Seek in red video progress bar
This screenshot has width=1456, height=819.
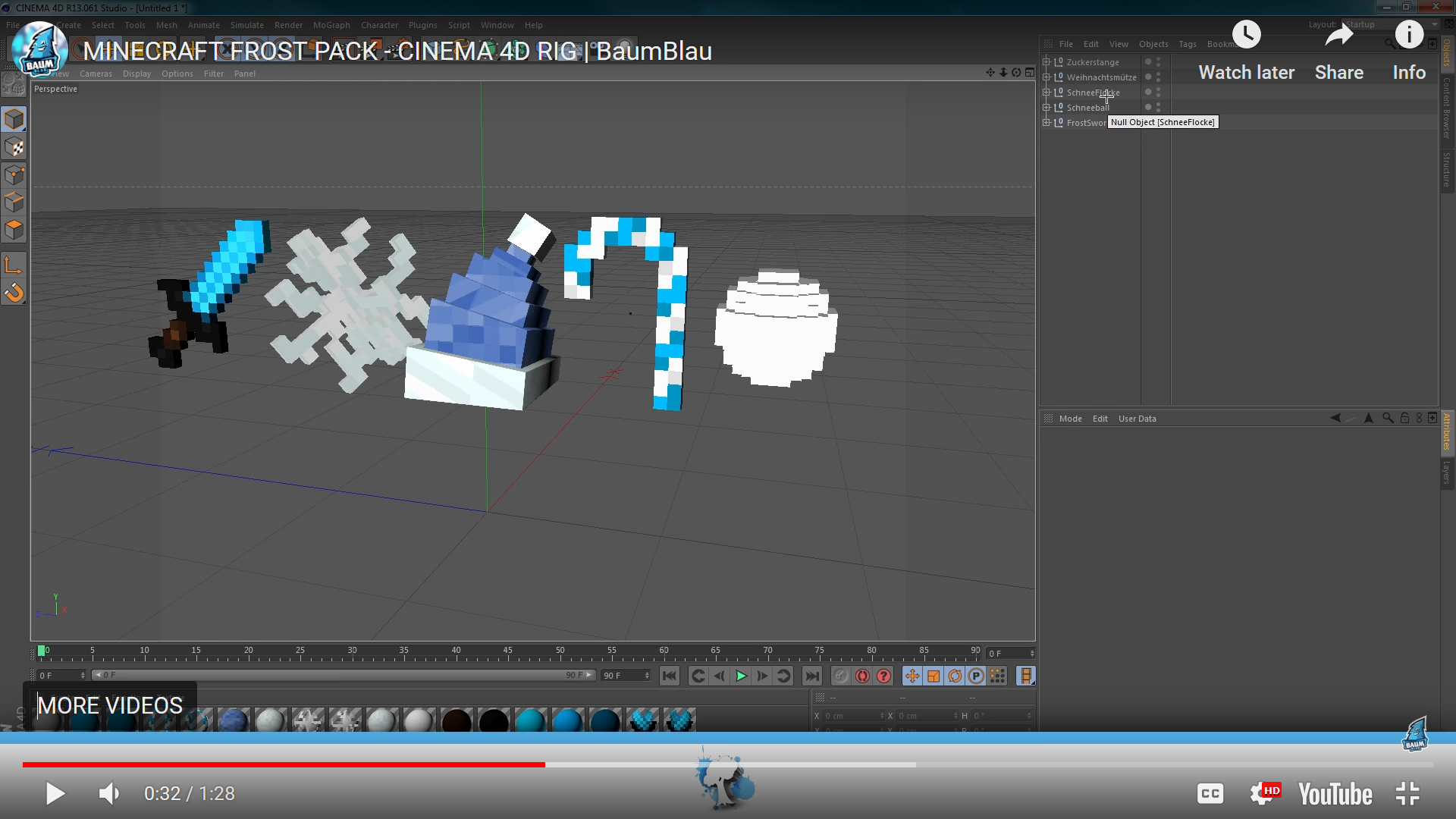pos(284,764)
